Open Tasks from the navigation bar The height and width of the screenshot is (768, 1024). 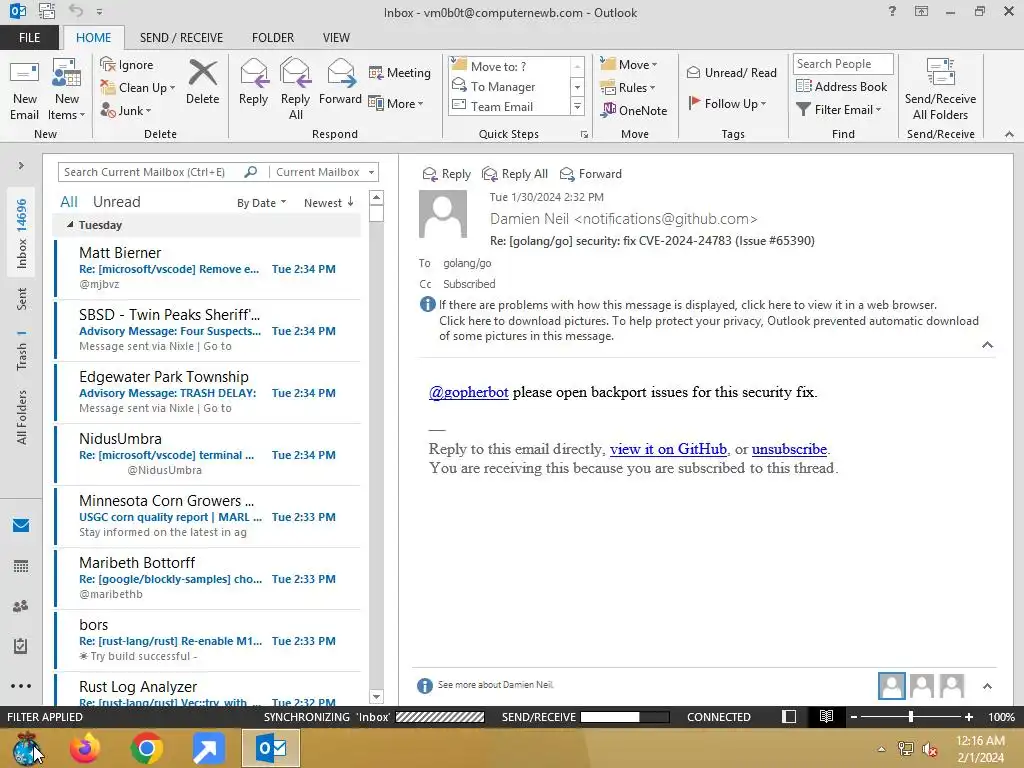coord(21,646)
